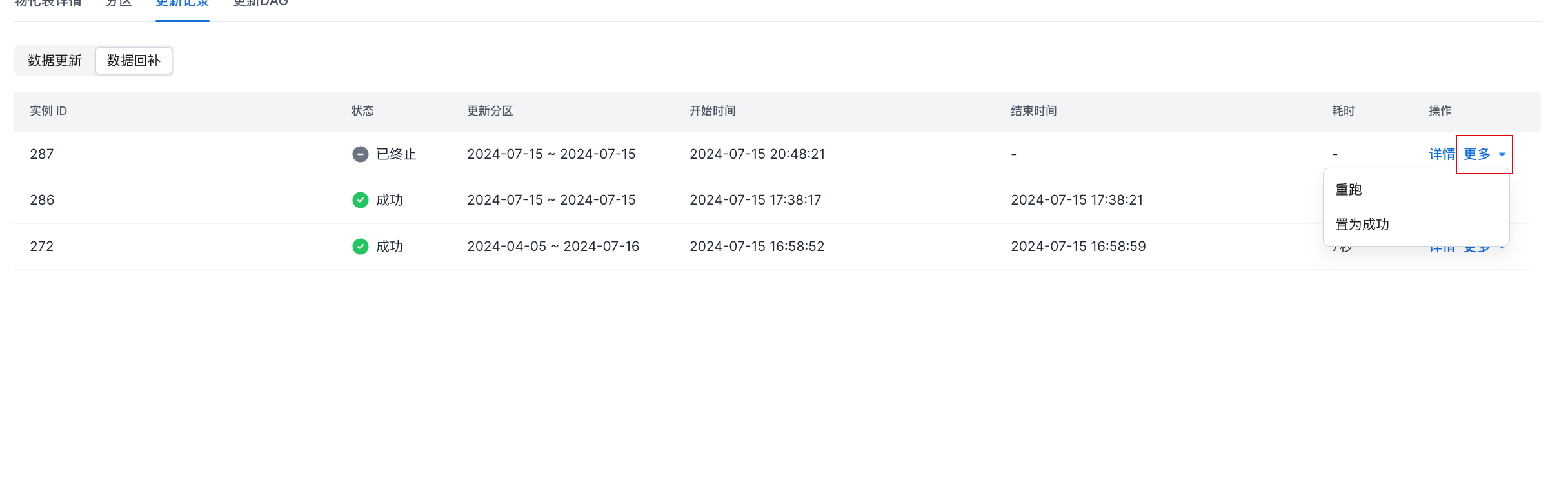Screen dimensions: 1568x486
Task: Click the caret arrow beside 更多 in row 287
Action: [x=1502, y=155]
